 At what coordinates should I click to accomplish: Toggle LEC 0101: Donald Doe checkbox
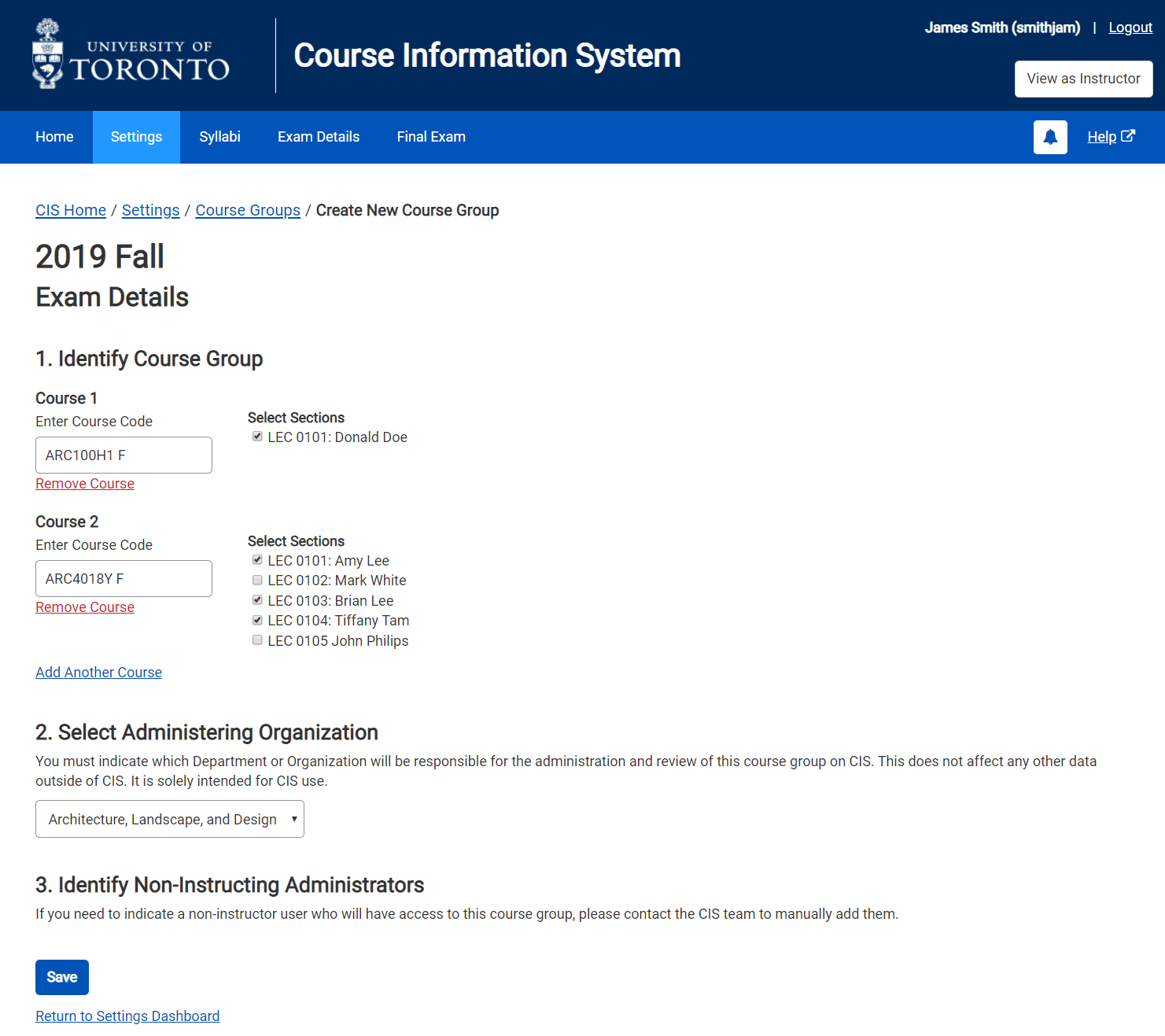click(257, 437)
